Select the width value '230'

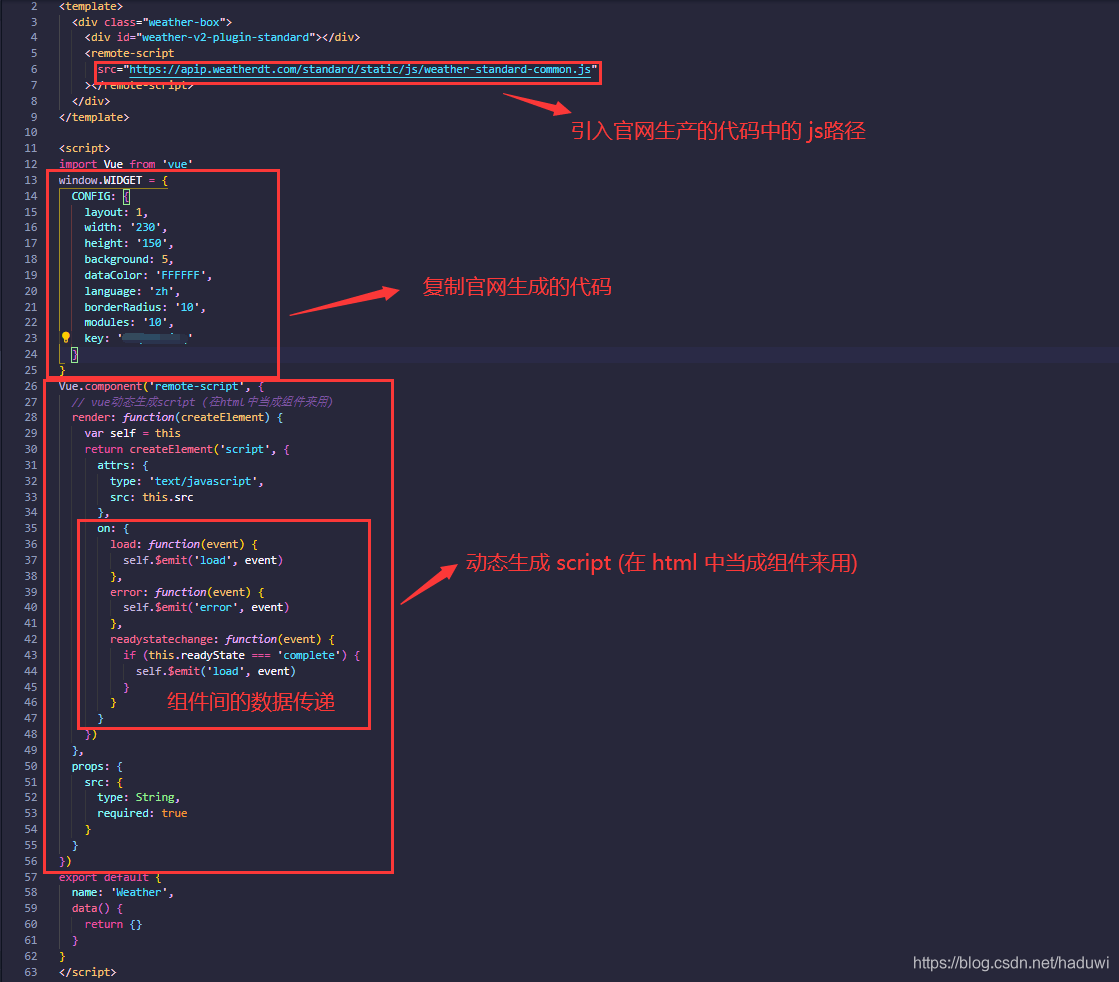(146, 227)
